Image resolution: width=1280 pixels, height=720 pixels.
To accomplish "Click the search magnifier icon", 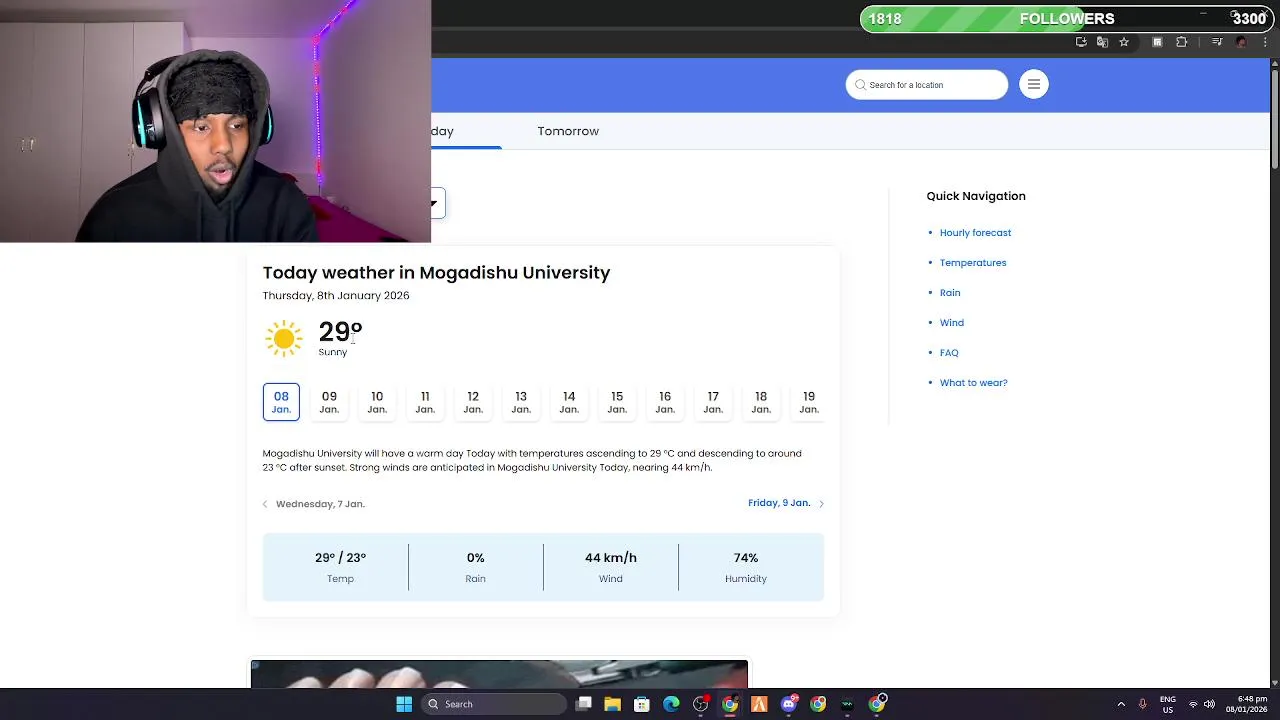I will [860, 85].
